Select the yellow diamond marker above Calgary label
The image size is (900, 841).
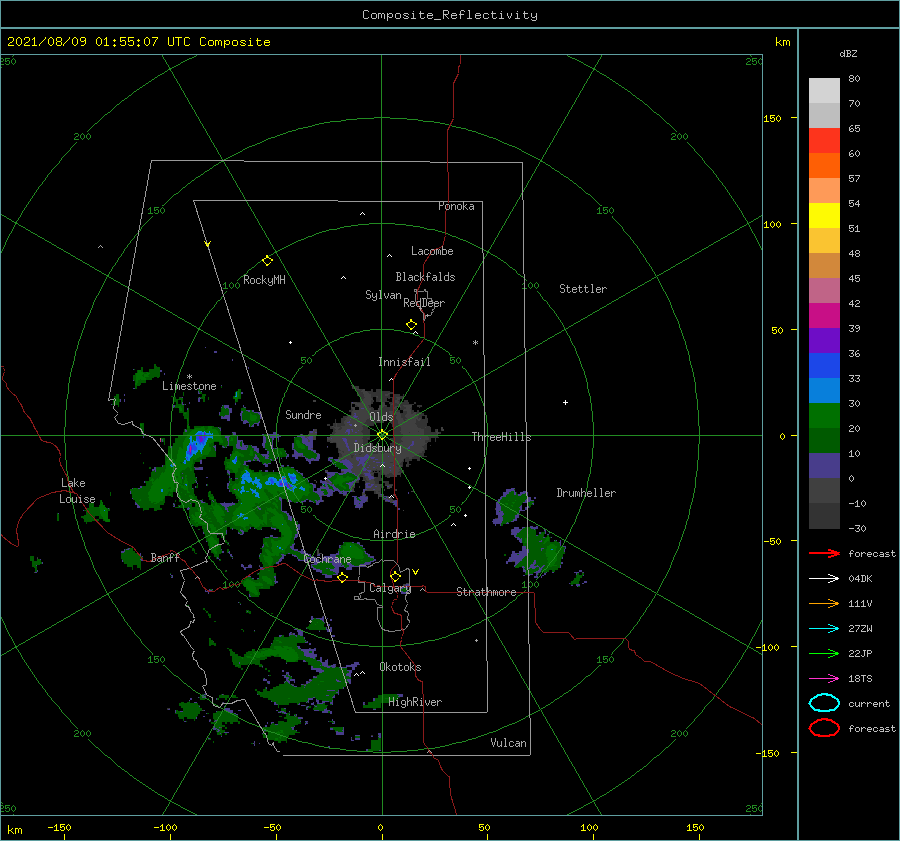point(395,576)
